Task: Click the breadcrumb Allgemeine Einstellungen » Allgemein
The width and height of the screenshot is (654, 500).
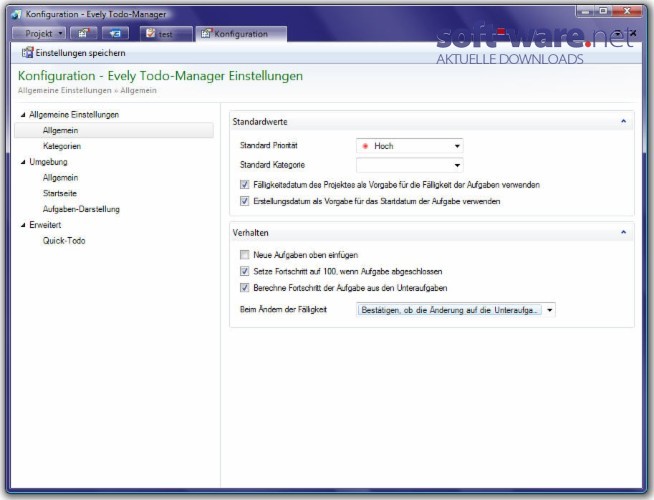Action: (x=87, y=90)
